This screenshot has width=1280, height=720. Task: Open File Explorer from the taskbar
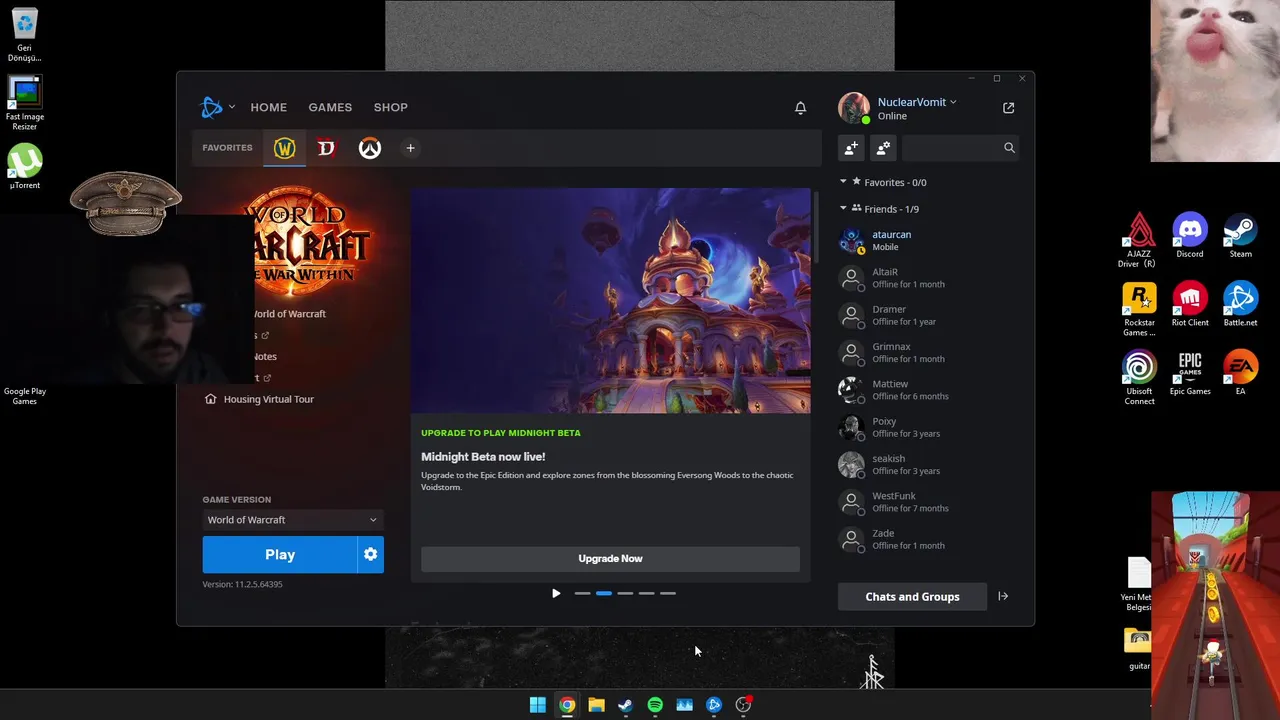pos(596,705)
